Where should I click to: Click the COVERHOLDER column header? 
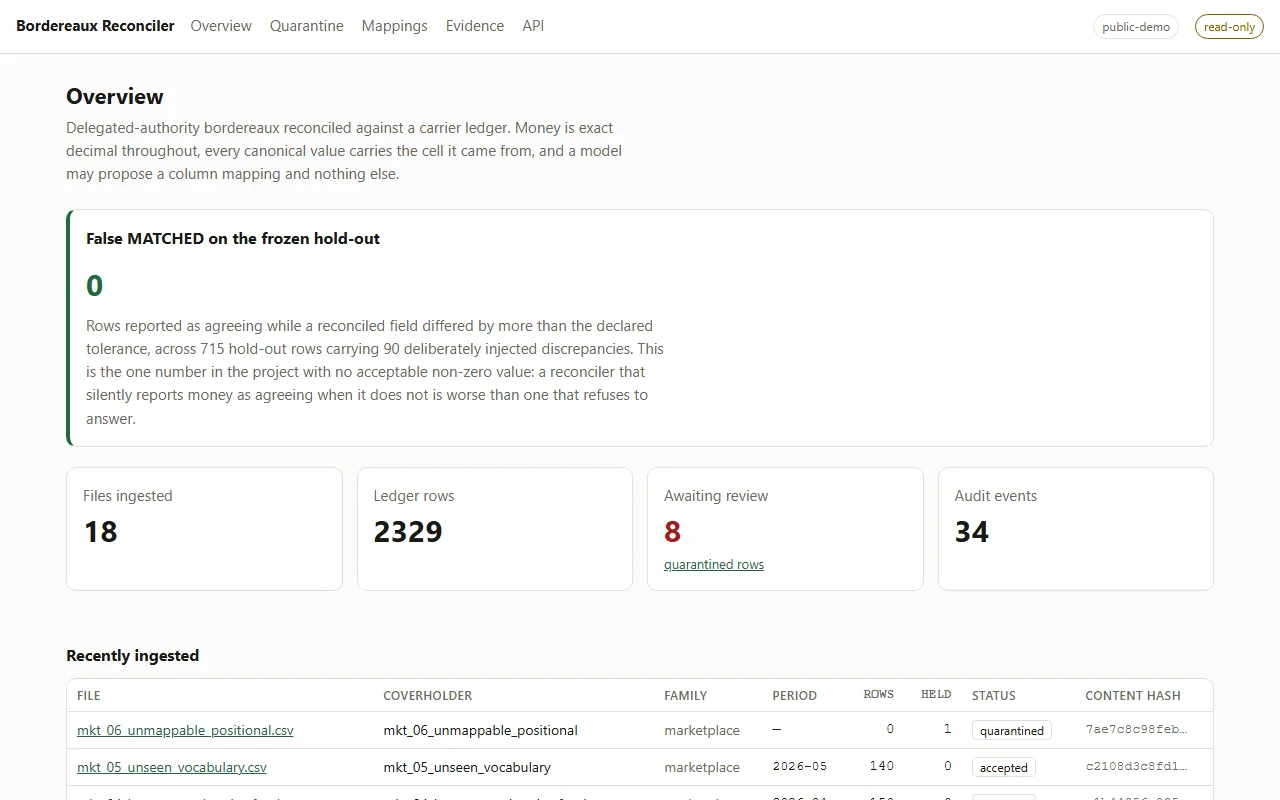428,695
